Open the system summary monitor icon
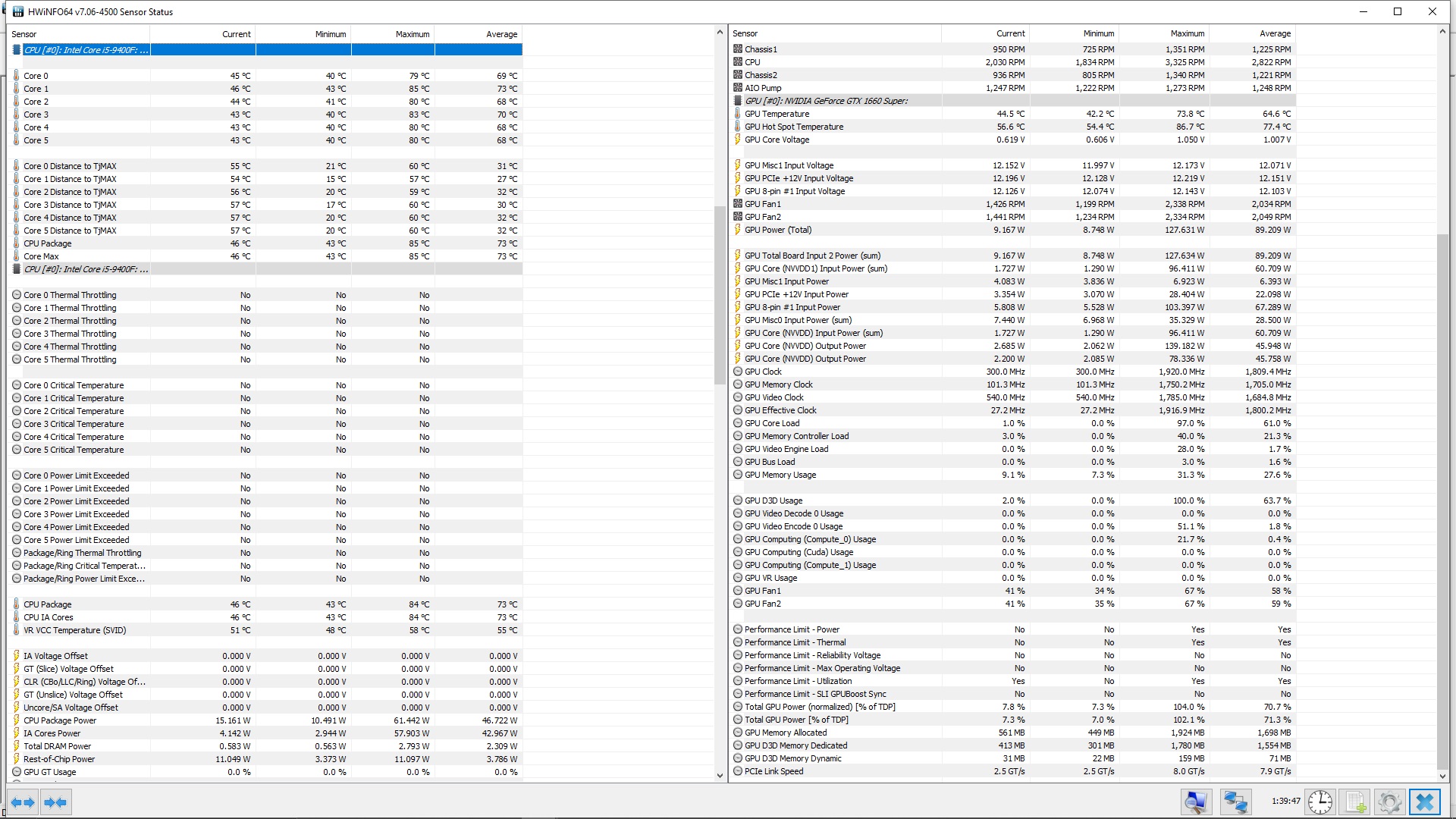 coord(1196,802)
